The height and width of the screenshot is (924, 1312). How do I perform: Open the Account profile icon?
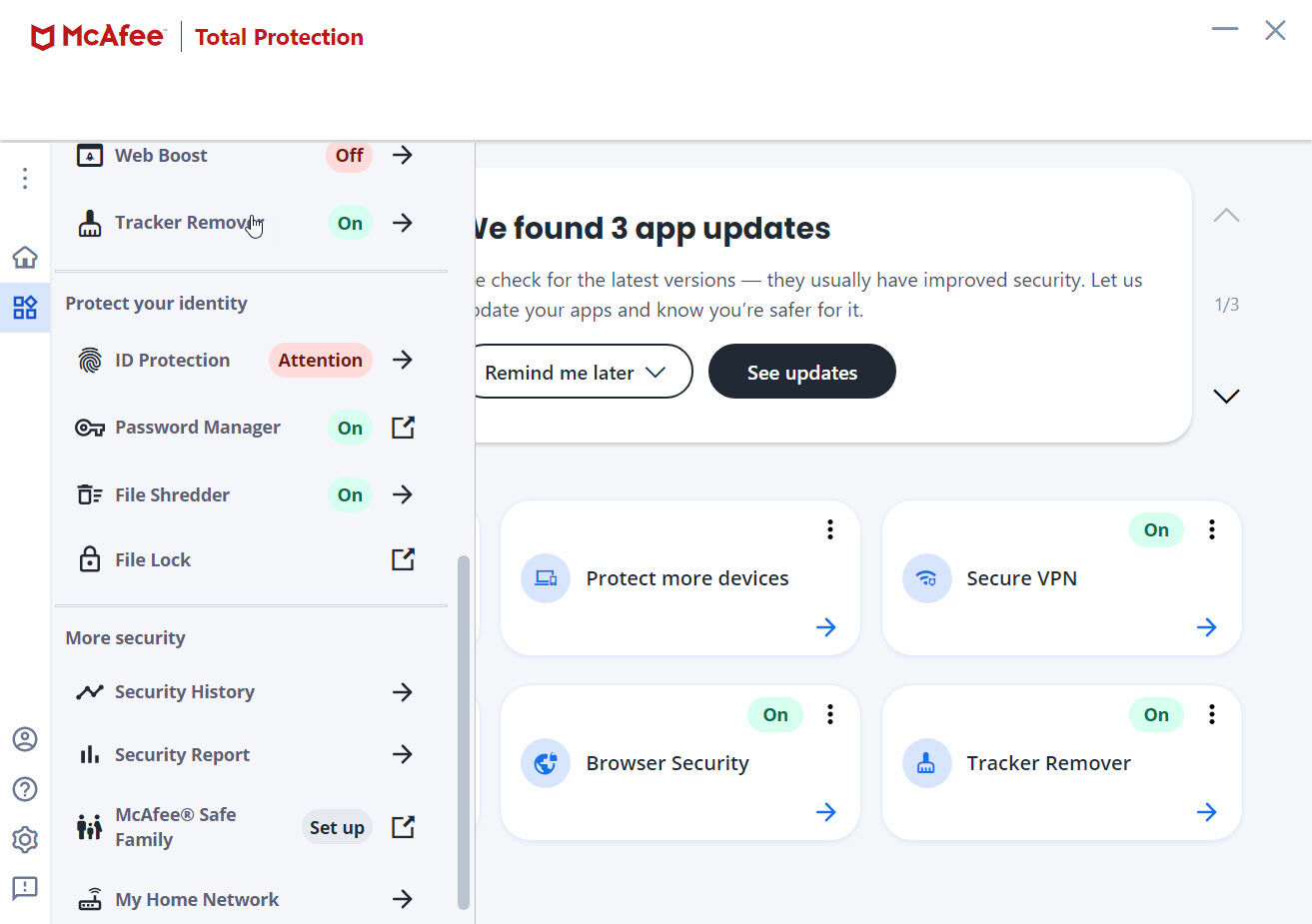[25, 739]
